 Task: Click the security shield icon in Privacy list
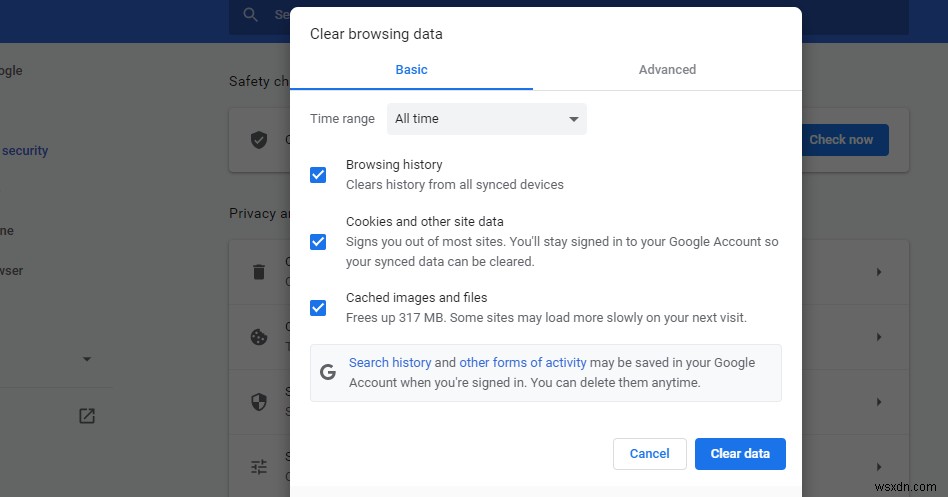pos(259,401)
